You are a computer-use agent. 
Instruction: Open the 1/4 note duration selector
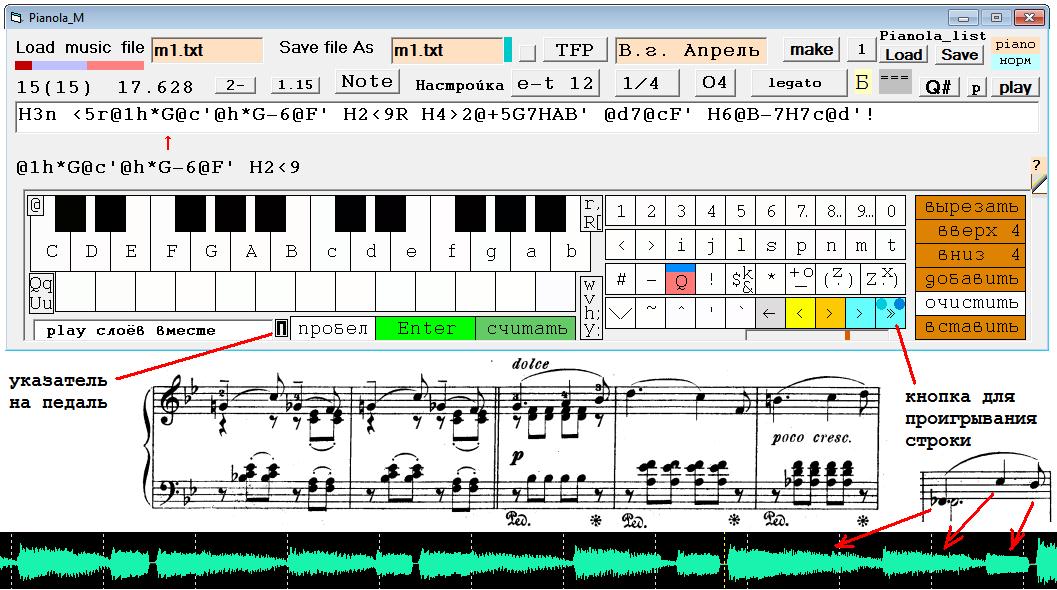[x=640, y=83]
